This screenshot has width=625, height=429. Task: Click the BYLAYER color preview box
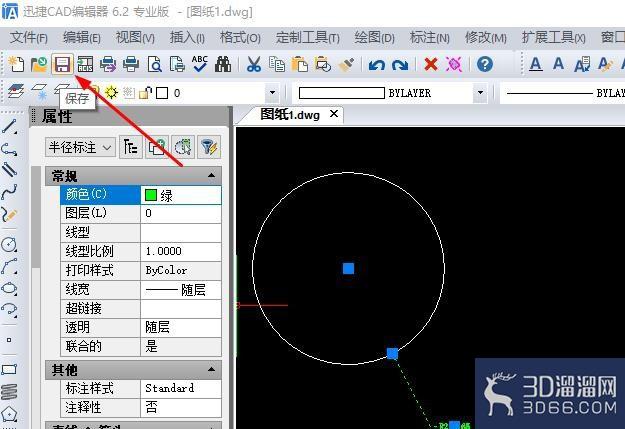342,93
